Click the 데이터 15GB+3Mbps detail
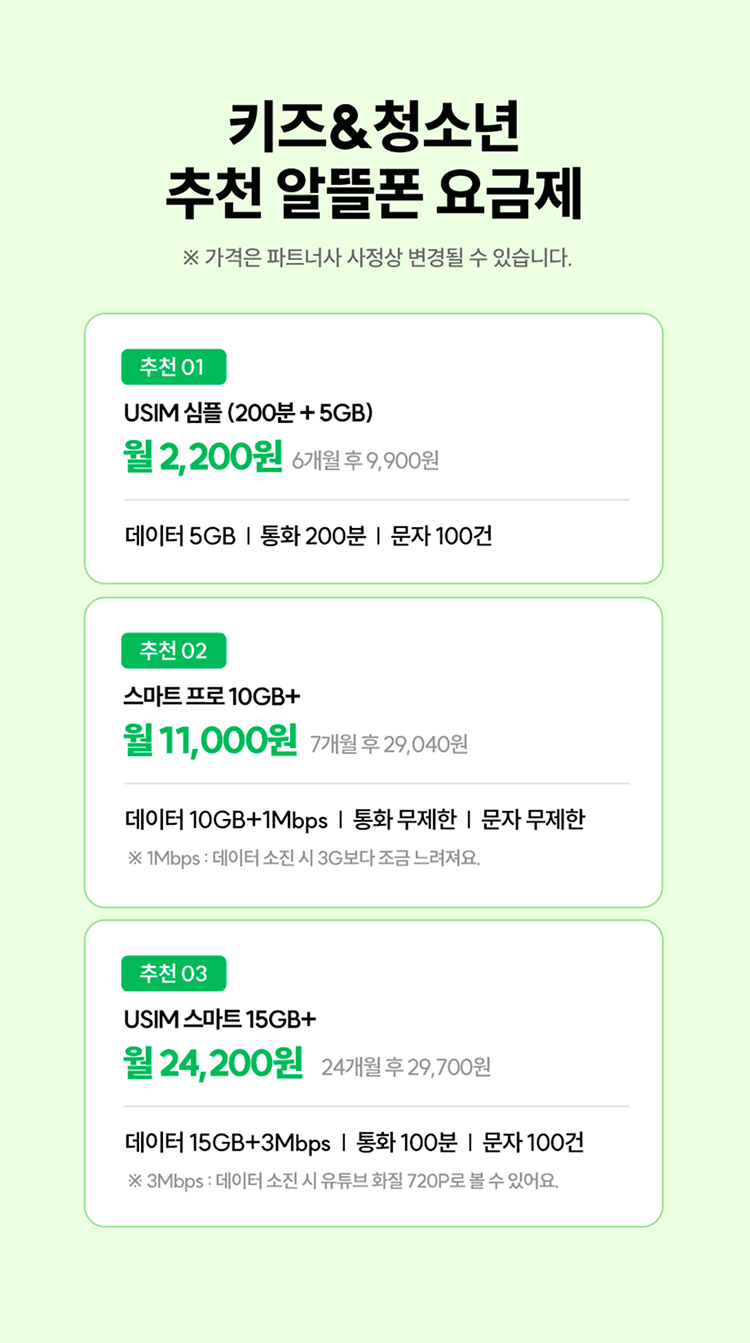Viewport: 750px width, 1343px height. (228, 1143)
